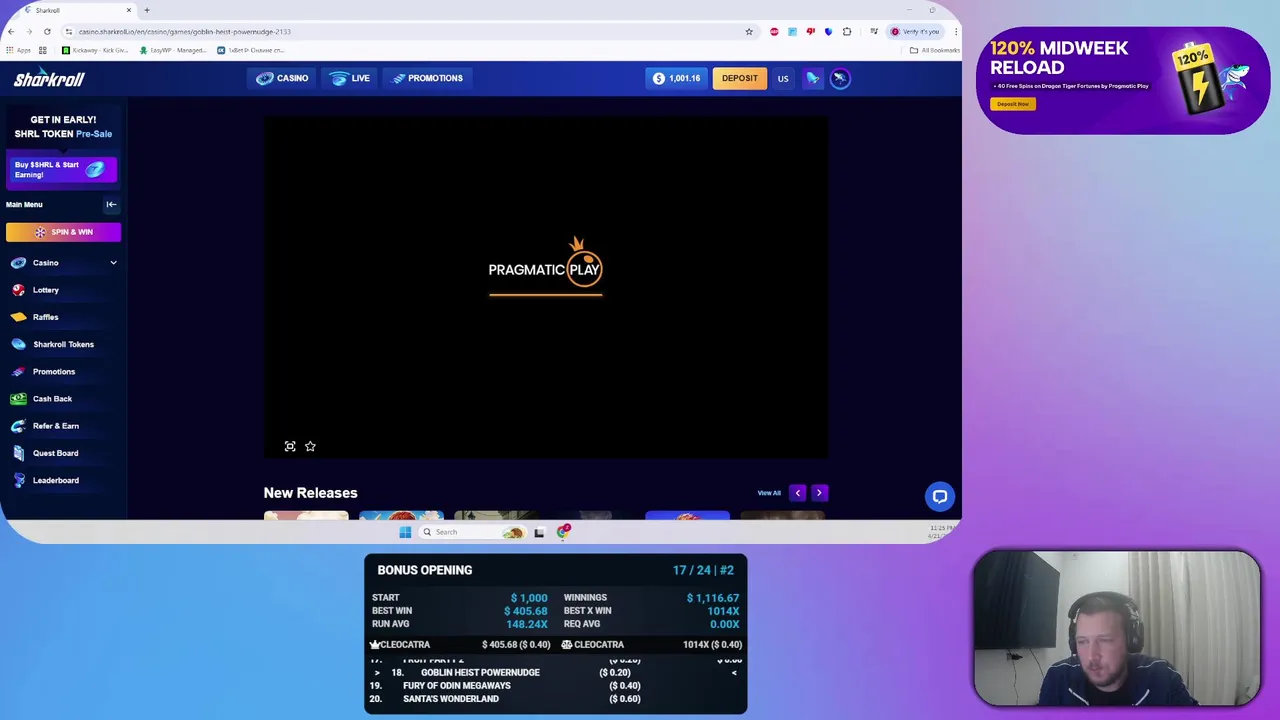Image resolution: width=1280 pixels, height=720 pixels.
Task: Open a new browser tab
Action: [x=147, y=10]
